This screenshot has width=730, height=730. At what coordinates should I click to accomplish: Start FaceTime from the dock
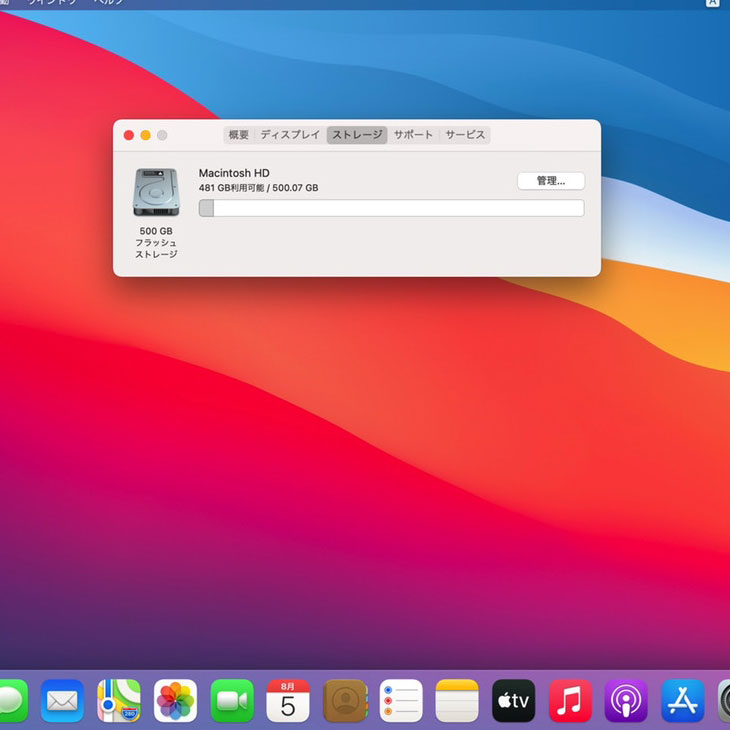232,700
